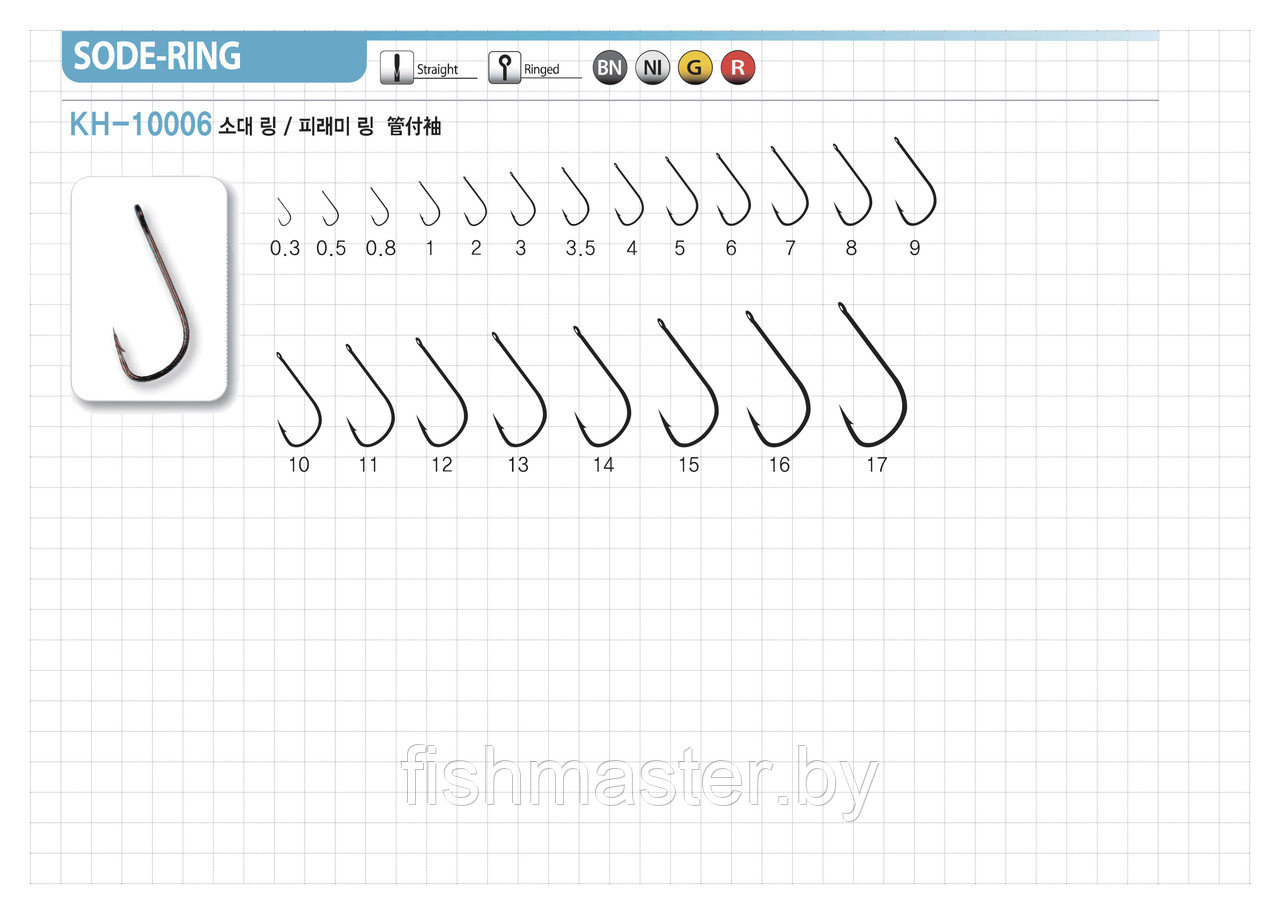Click the size label 0.3
Screen dimensions: 1280x902
pos(285,249)
